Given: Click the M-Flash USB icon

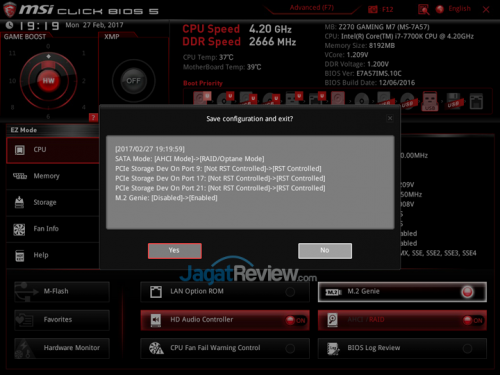Looking at the screenshot, I should [26, 291].
